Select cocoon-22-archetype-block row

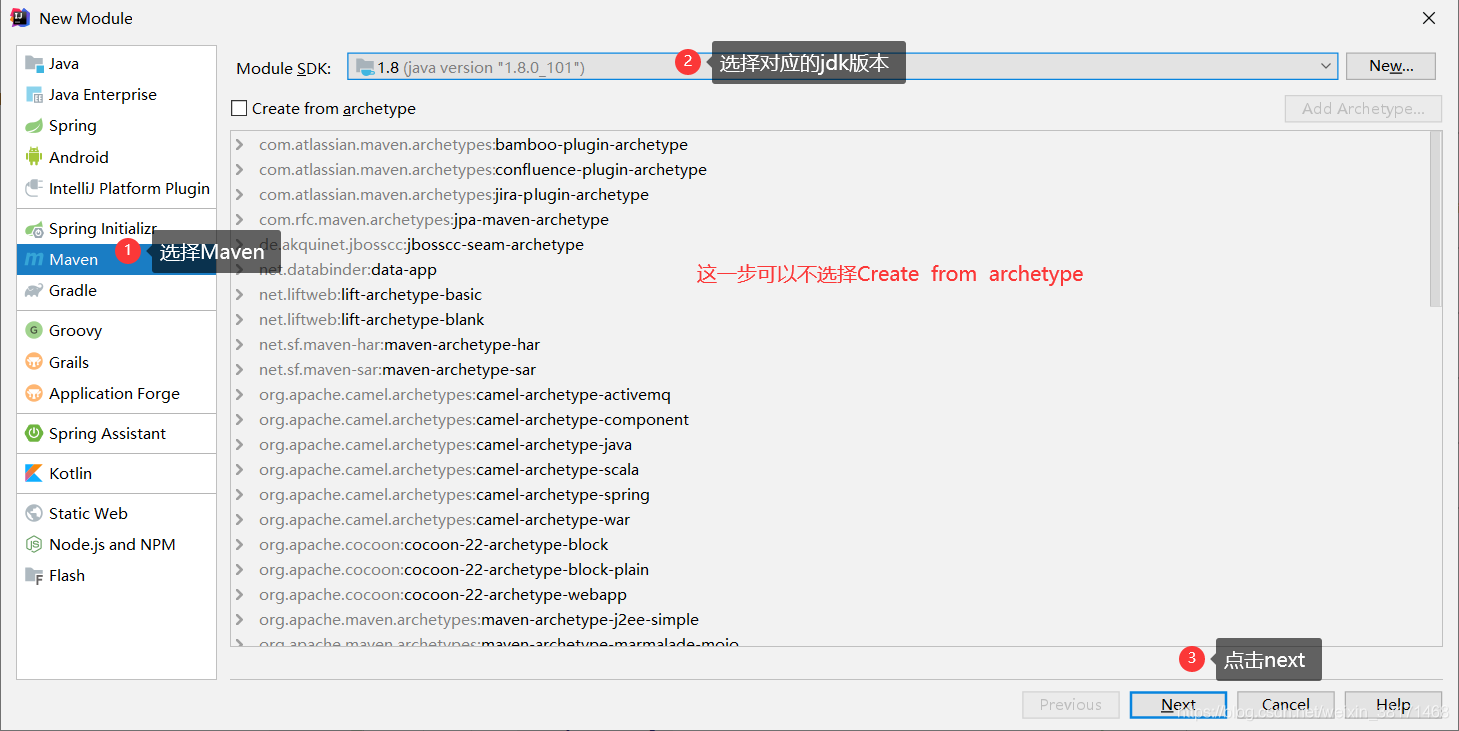(830, 545)
